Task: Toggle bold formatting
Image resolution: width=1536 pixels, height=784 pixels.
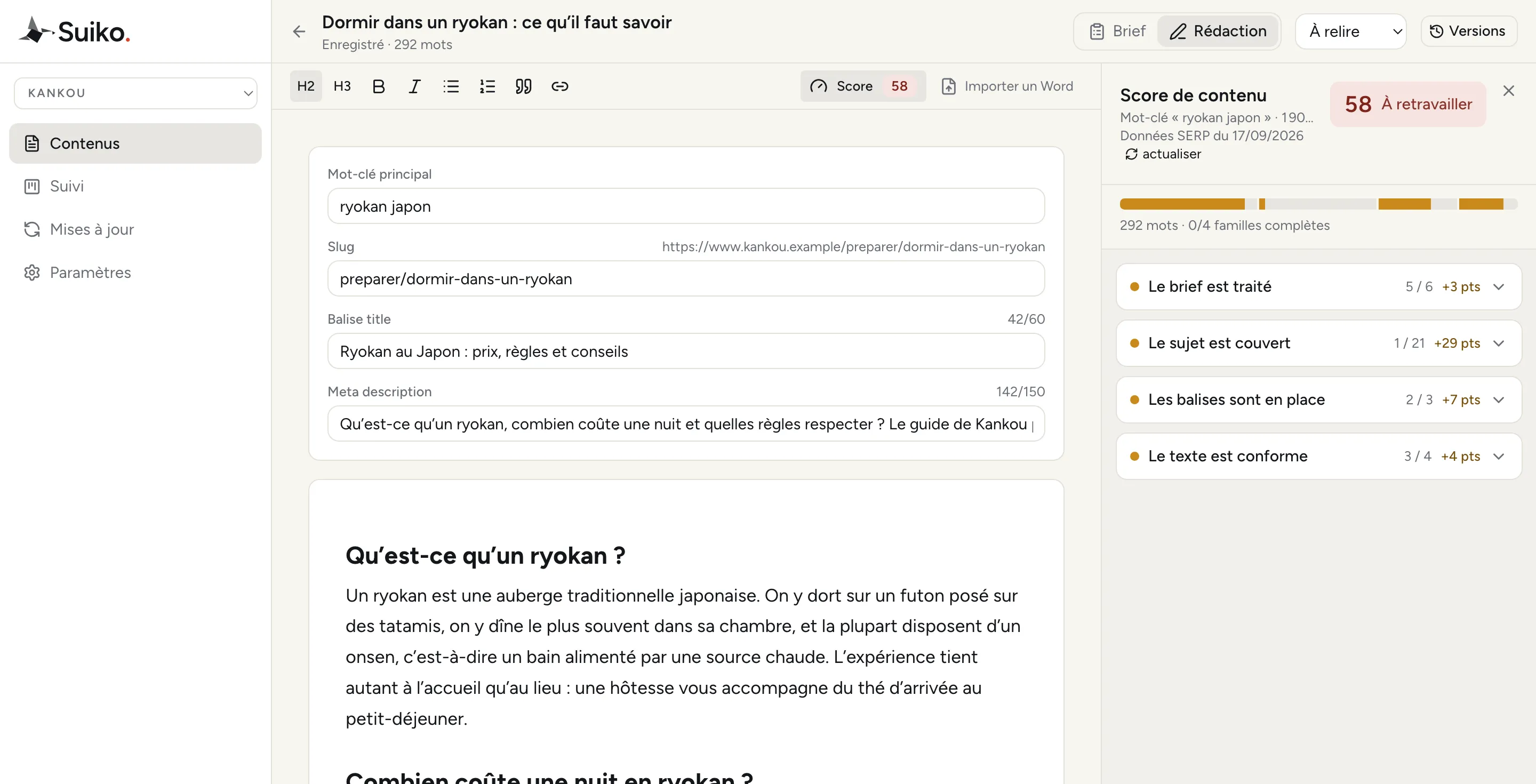Action: (x=379, y=86)
